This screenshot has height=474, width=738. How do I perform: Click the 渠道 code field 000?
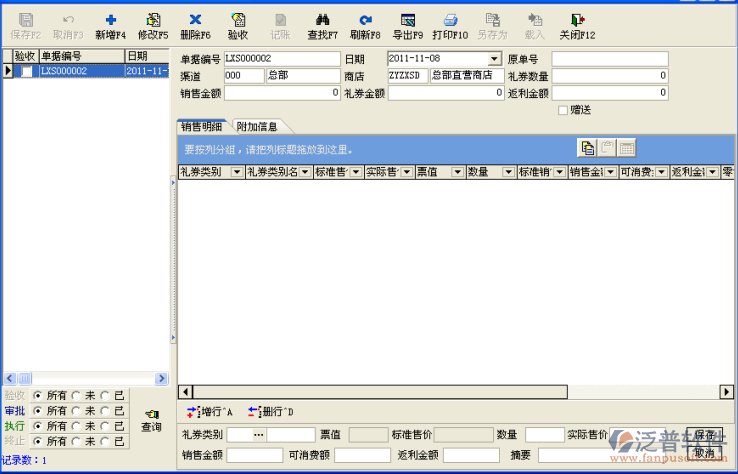[x=244, y=76]
